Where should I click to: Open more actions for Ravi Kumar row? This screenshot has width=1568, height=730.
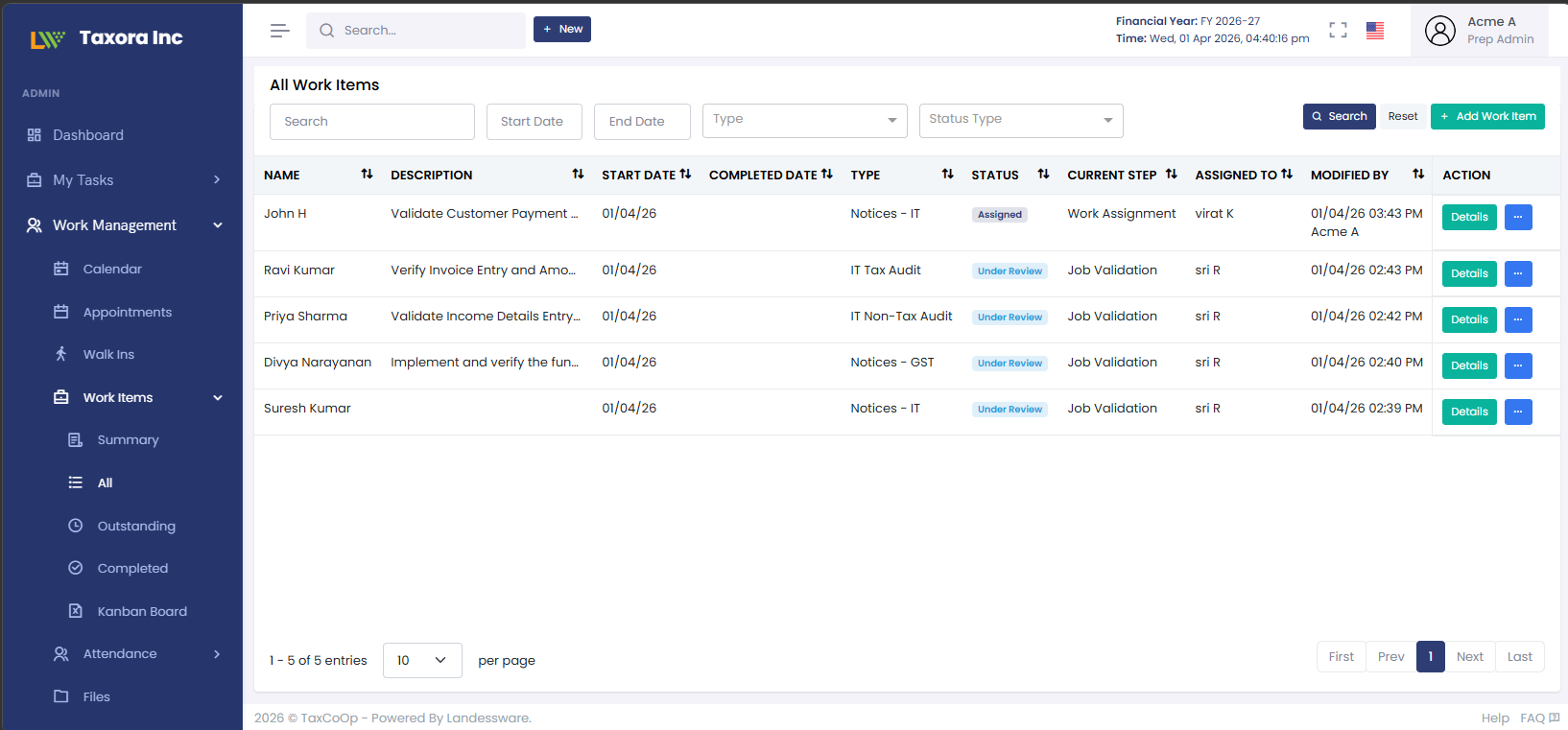pos(1518,273)
